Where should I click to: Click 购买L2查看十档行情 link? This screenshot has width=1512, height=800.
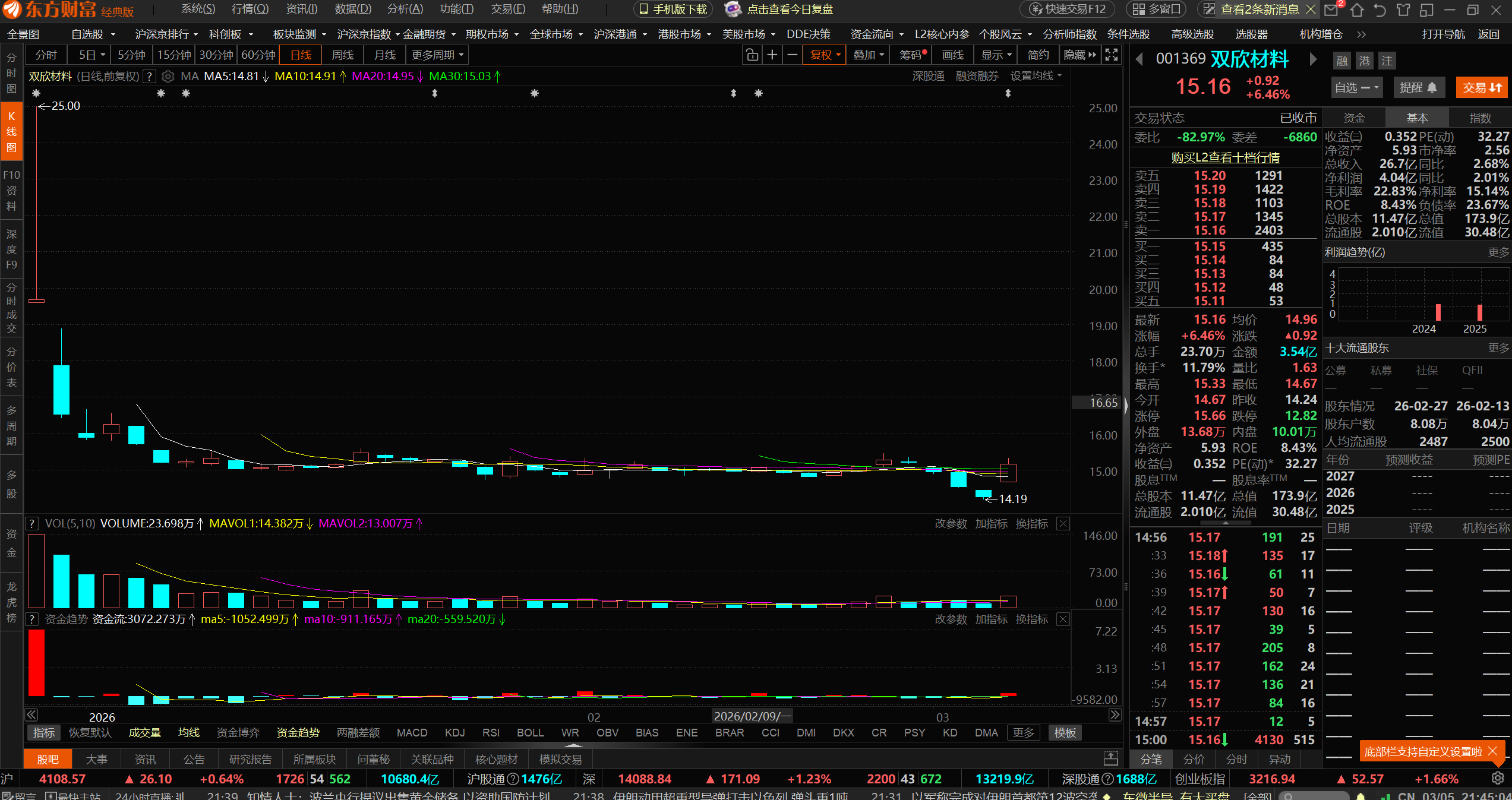pyautogui.click(x=1225, y=157)
